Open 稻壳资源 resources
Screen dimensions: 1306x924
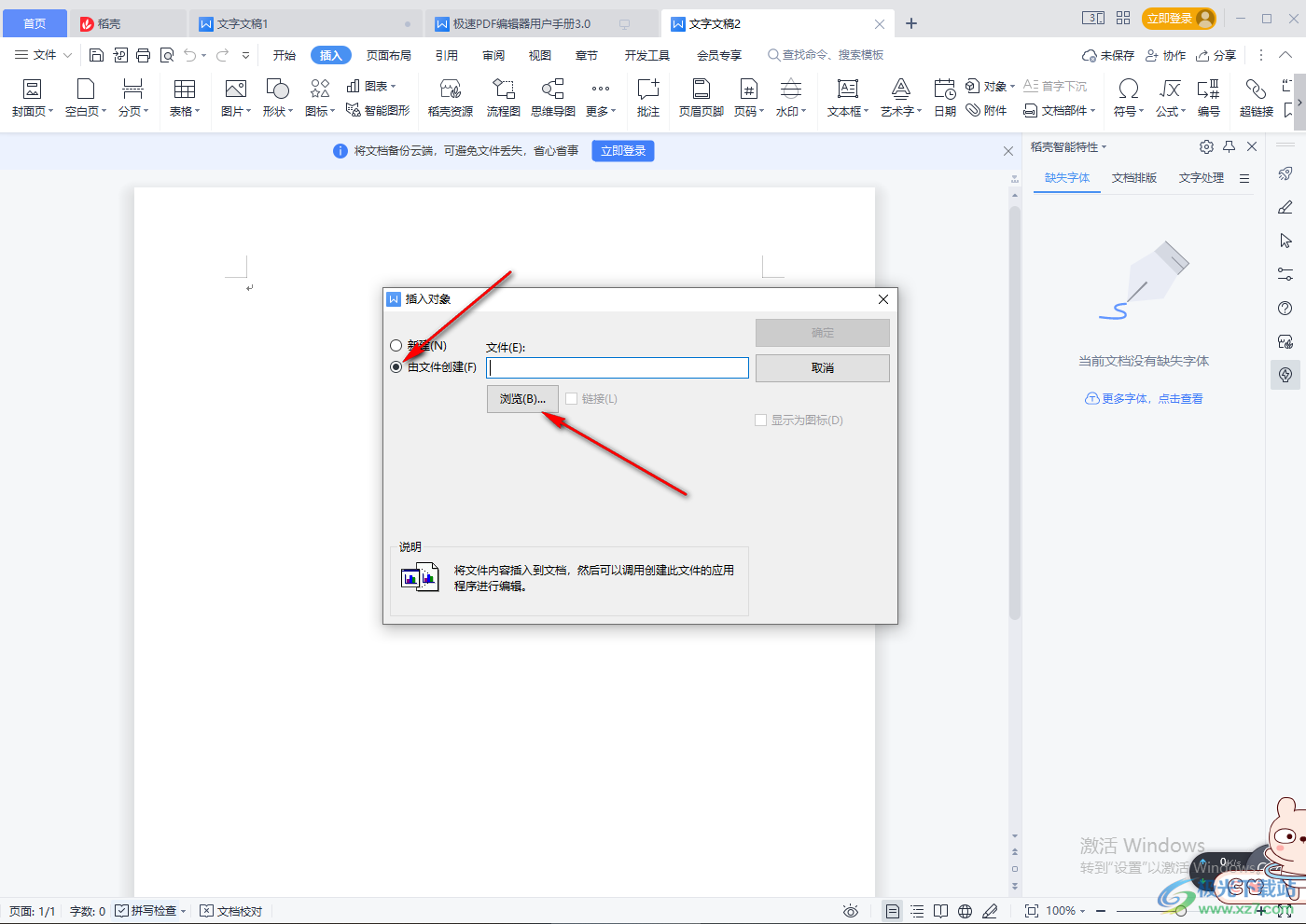click(x=451, y=98)
